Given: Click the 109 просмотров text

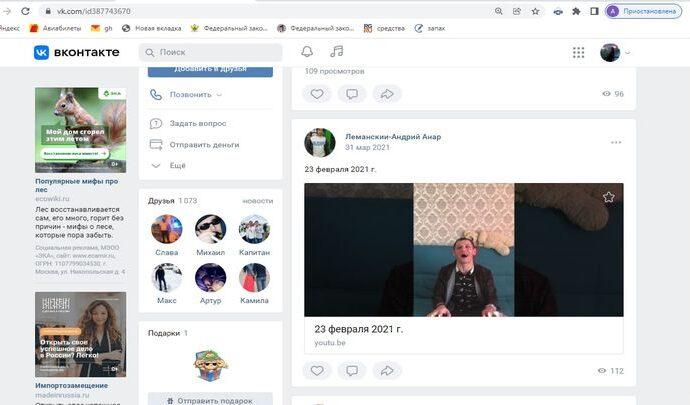Looking at the screenshot, I should 334,71.
